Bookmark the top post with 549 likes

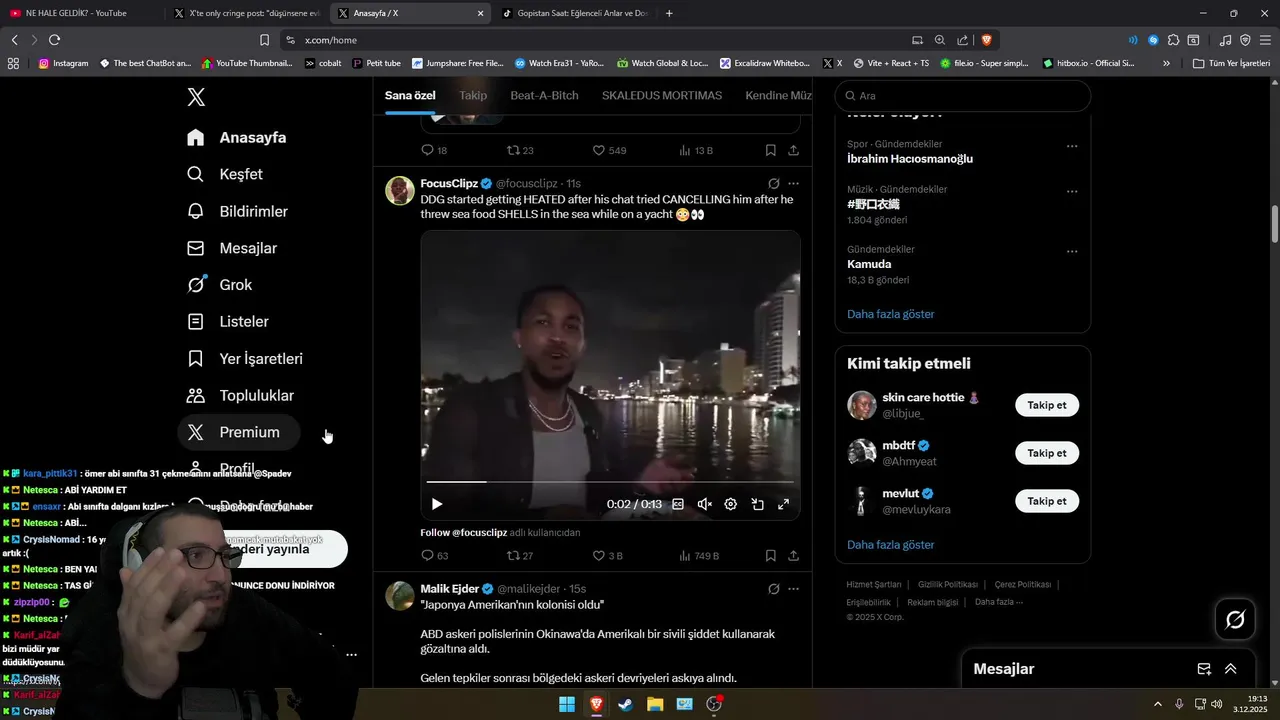pos(771,150)
